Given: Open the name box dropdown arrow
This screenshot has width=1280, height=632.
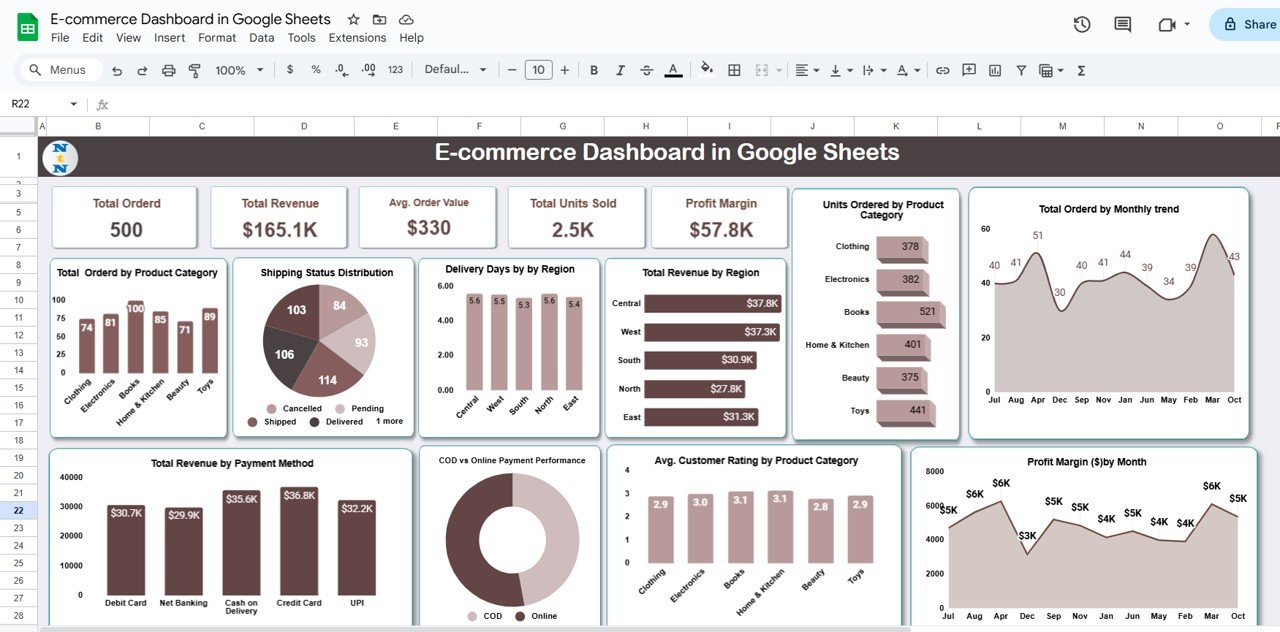Looking at the screenshot, I should [x=73, y=104].
